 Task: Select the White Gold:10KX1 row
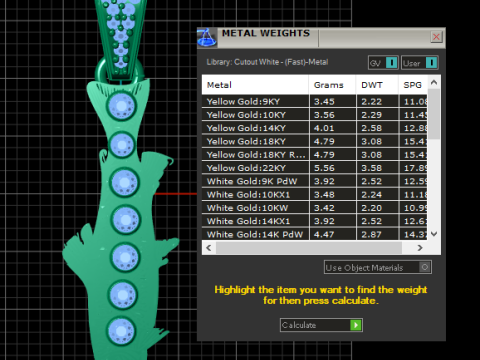pyautogui.click(x=314, y=195)
